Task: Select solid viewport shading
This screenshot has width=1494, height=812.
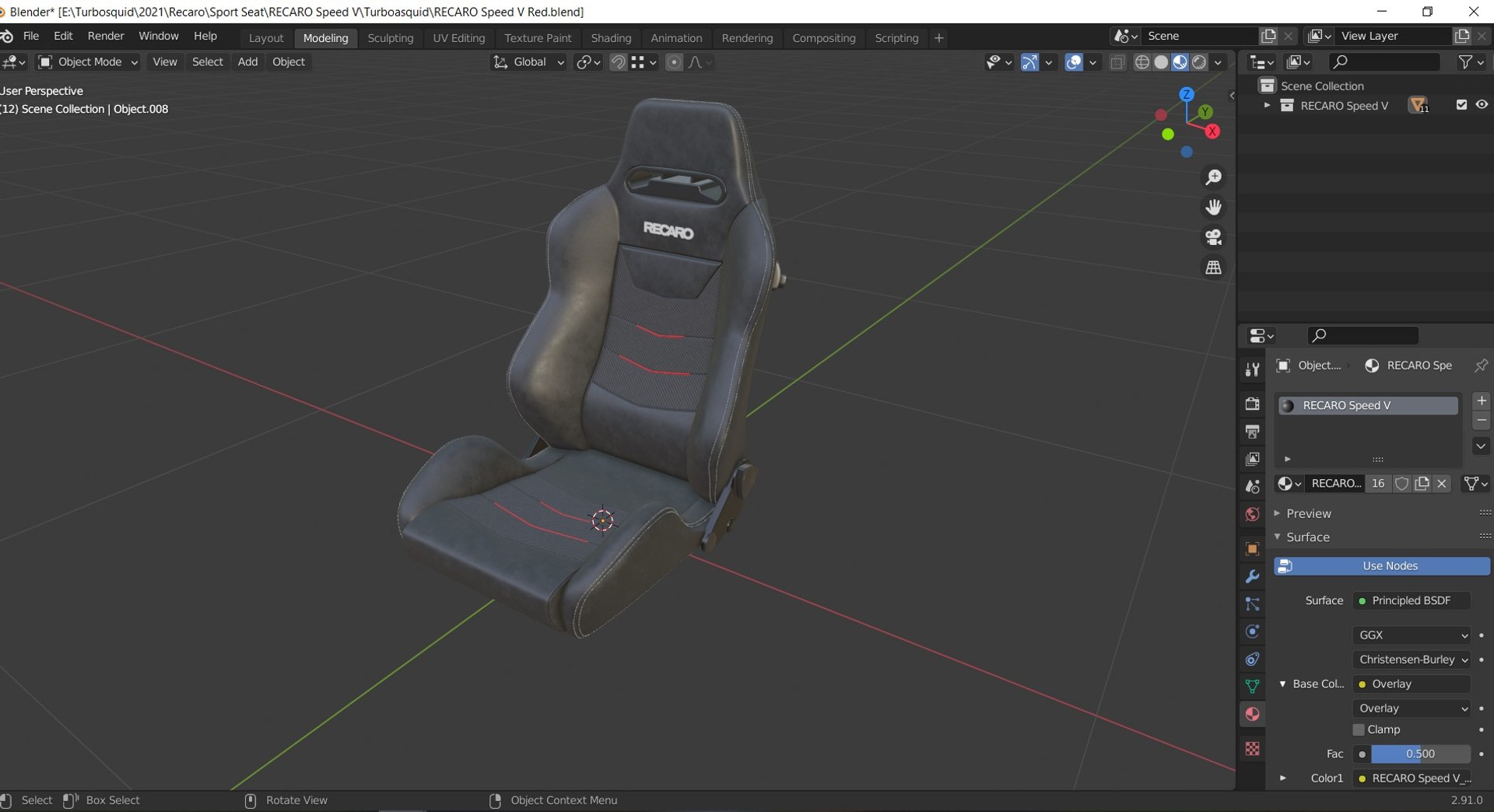Action: [x=1161, y=62]
